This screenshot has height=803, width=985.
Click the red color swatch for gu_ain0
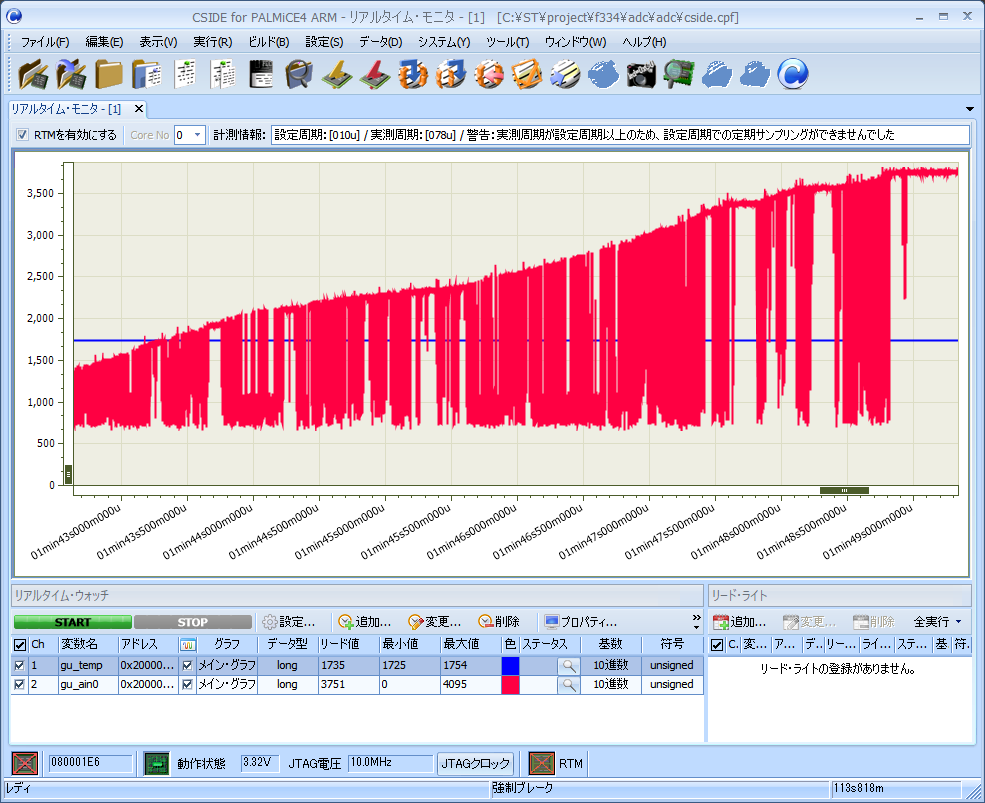click(510, 684)
